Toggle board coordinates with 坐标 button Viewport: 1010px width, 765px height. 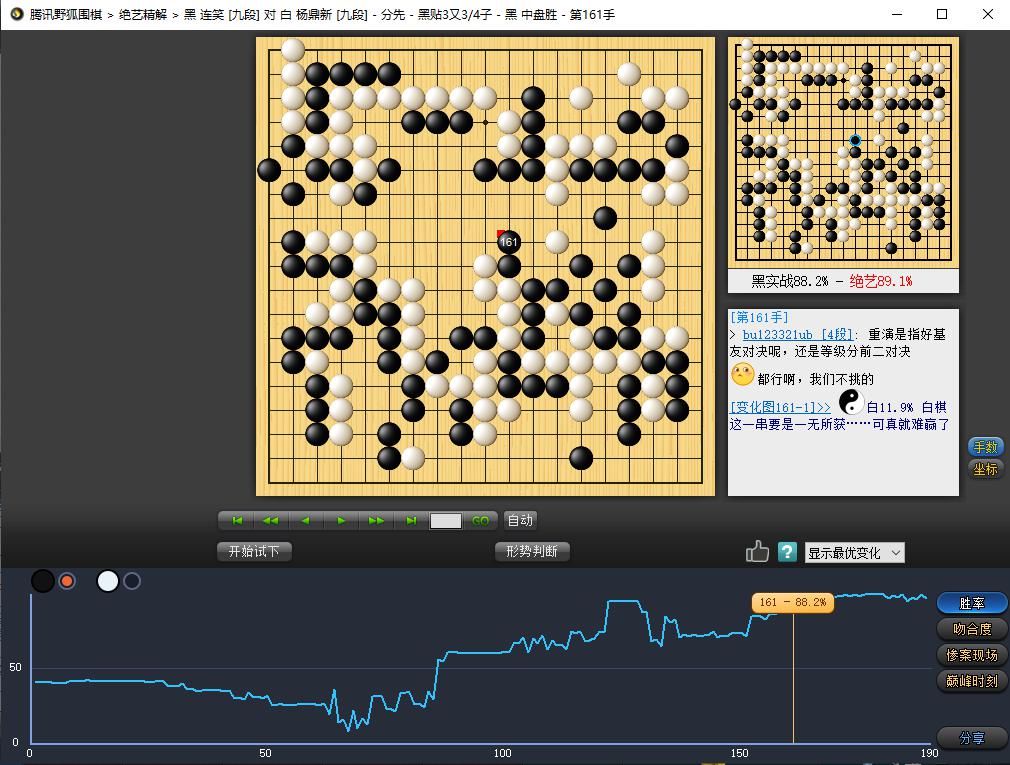(x=985, y=469)
